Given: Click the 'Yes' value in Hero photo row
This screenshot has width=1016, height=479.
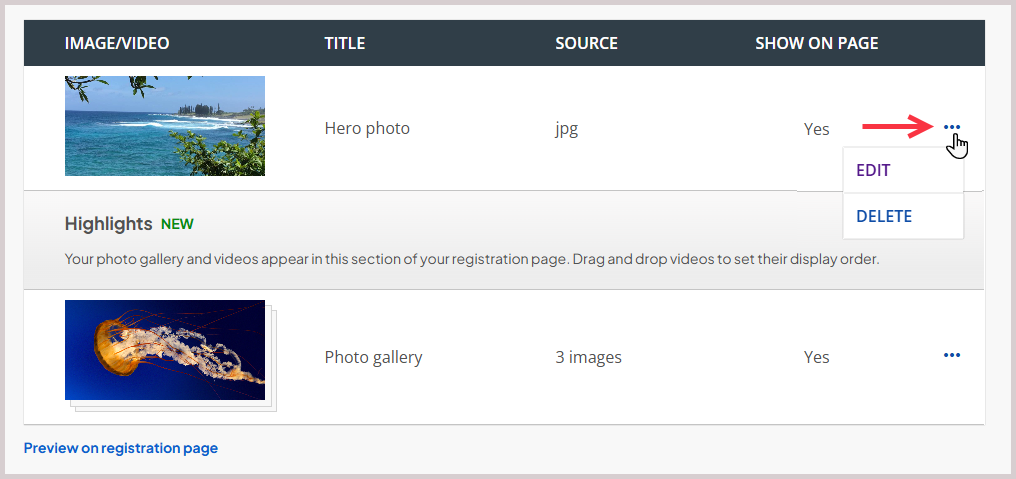Looking at the screenshot, I should 816,129.
